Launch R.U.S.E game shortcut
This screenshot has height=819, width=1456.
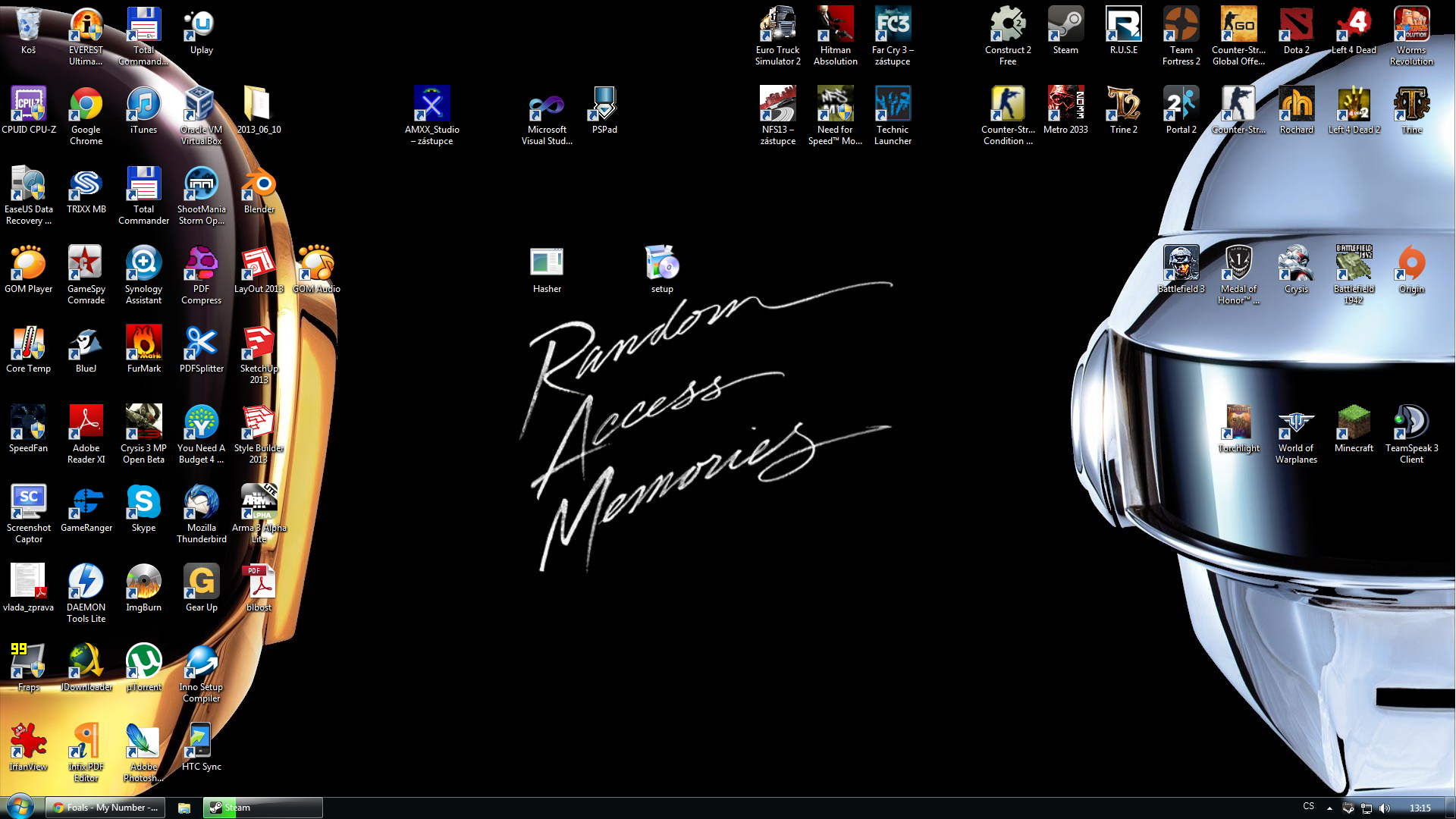click(x=1123, y=31)
